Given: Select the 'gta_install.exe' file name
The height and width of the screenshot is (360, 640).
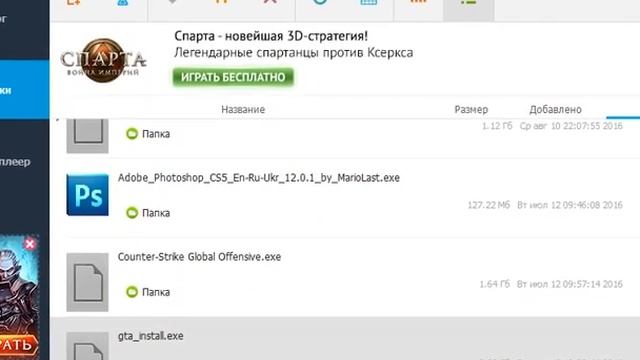Looking at the screenshot, I should tap(151, 336).
